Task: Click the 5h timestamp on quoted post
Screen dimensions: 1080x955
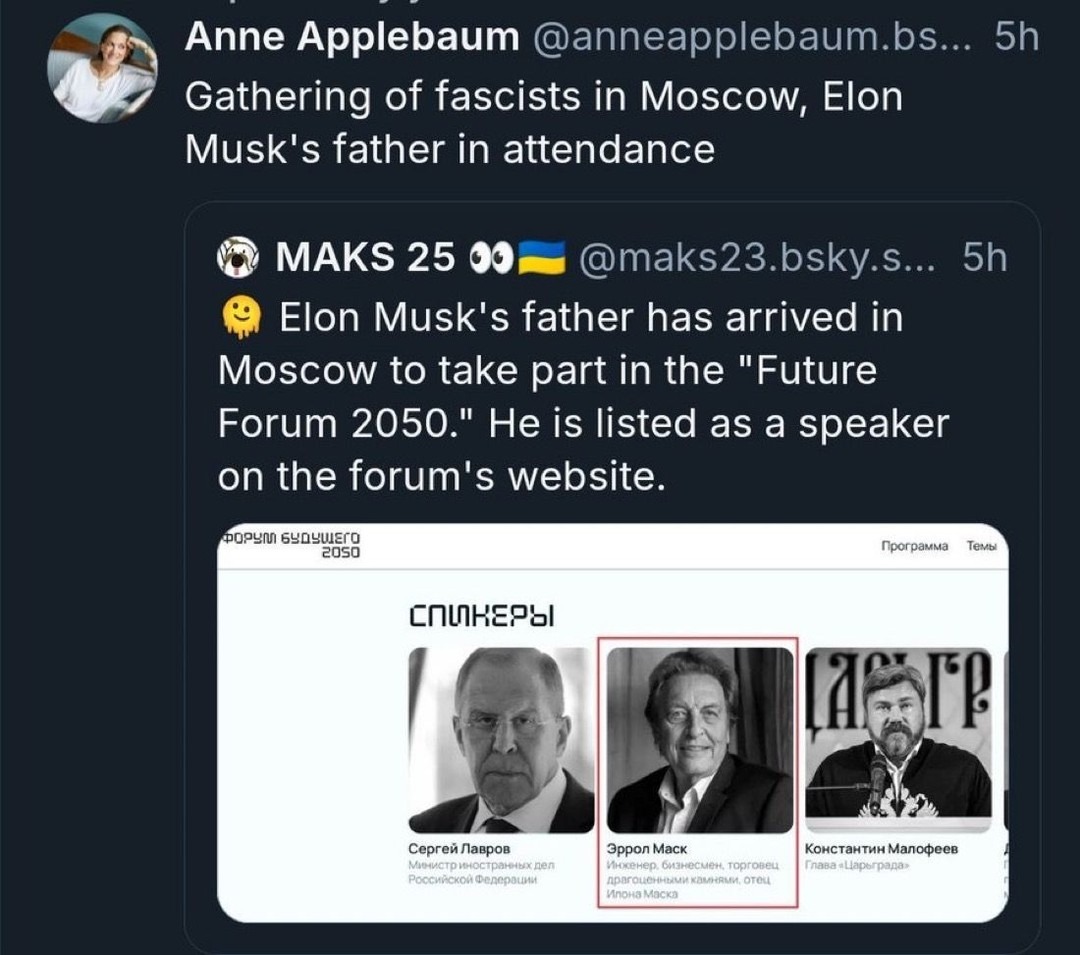Action: (x=984, y=258)
